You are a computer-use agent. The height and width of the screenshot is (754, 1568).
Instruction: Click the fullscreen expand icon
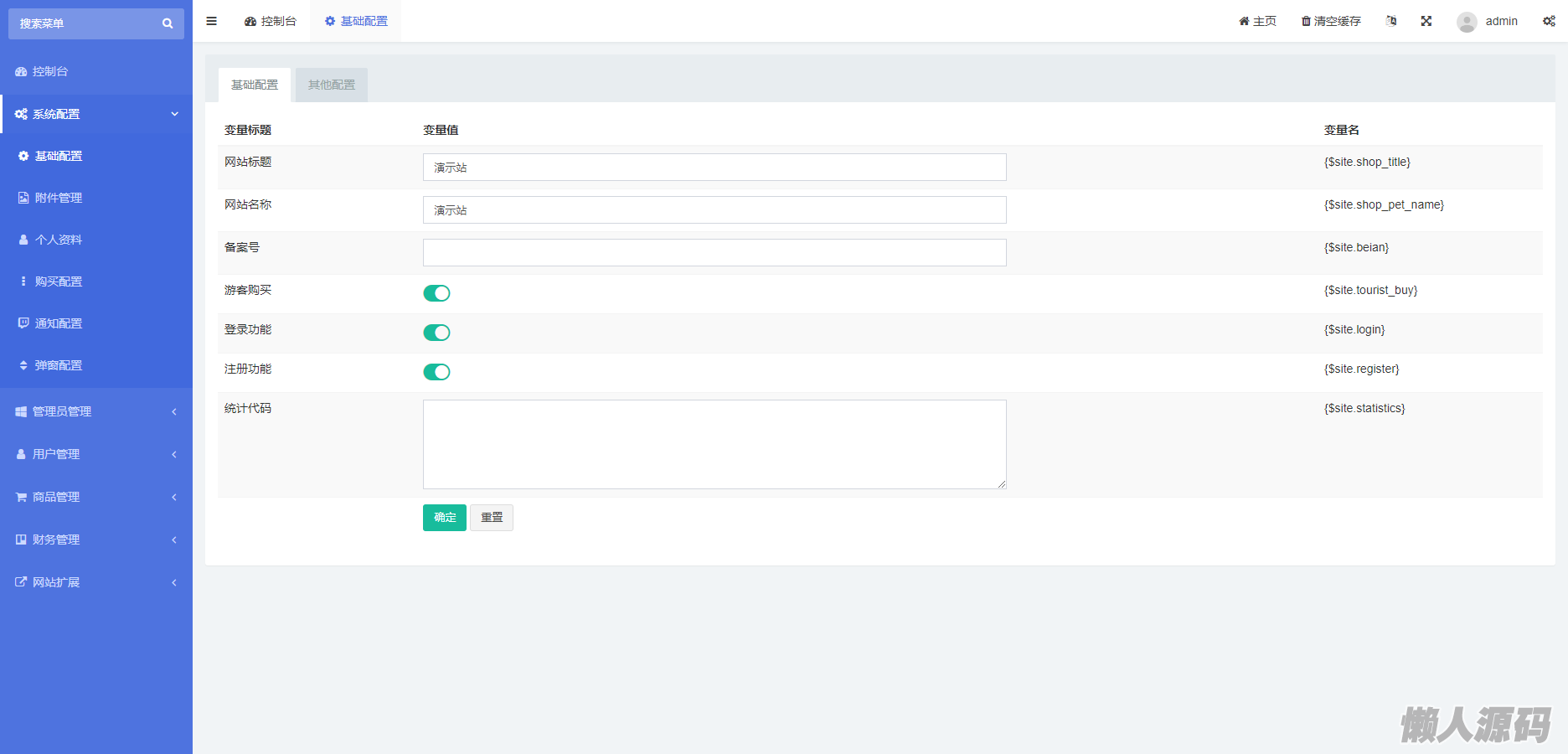coord(1426,21)
